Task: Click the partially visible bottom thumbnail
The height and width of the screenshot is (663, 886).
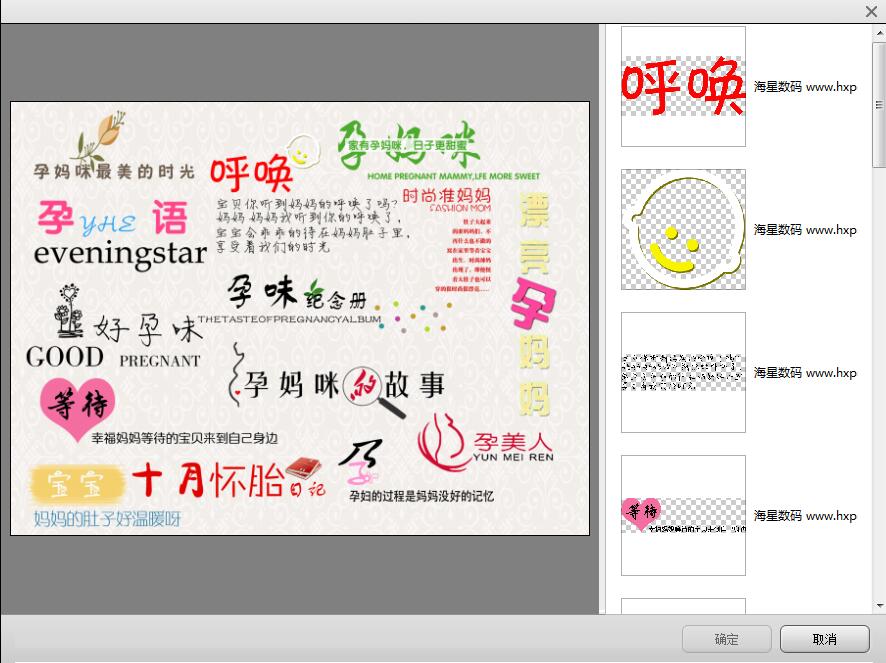Action: [683, 606]
